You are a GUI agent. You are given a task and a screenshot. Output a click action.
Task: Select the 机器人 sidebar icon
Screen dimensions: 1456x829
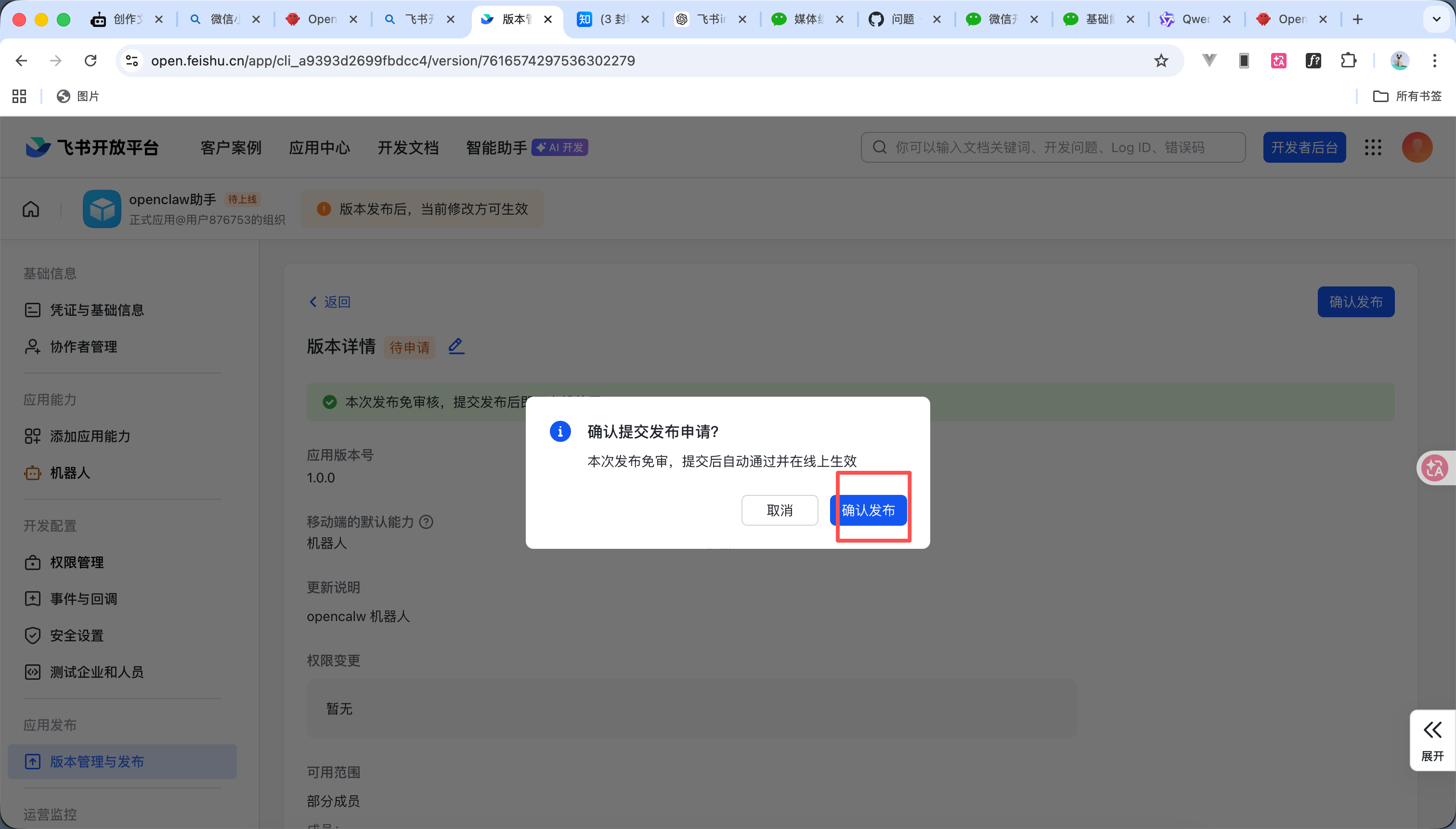tap(32, 473)
